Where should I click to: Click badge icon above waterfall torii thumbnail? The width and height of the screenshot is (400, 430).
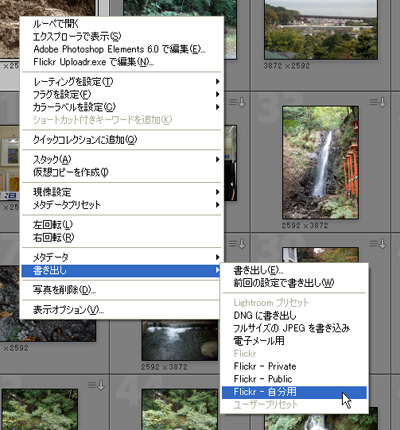378,102
